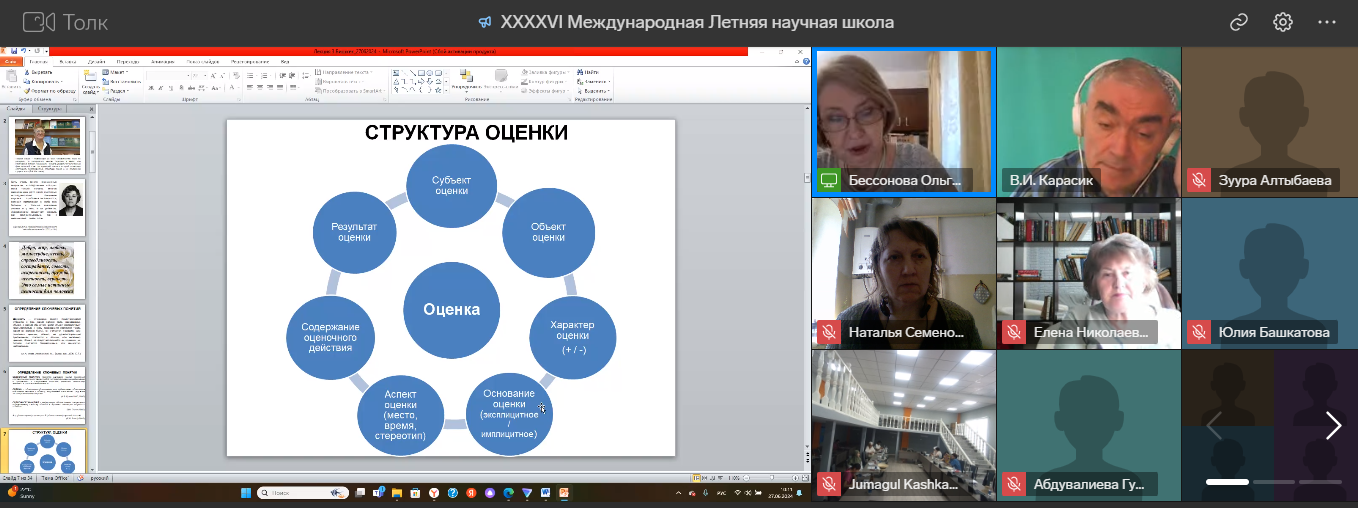
Task: Click the muted mic icon on Зуура Алтыбаева
Action: point(1198,181)
